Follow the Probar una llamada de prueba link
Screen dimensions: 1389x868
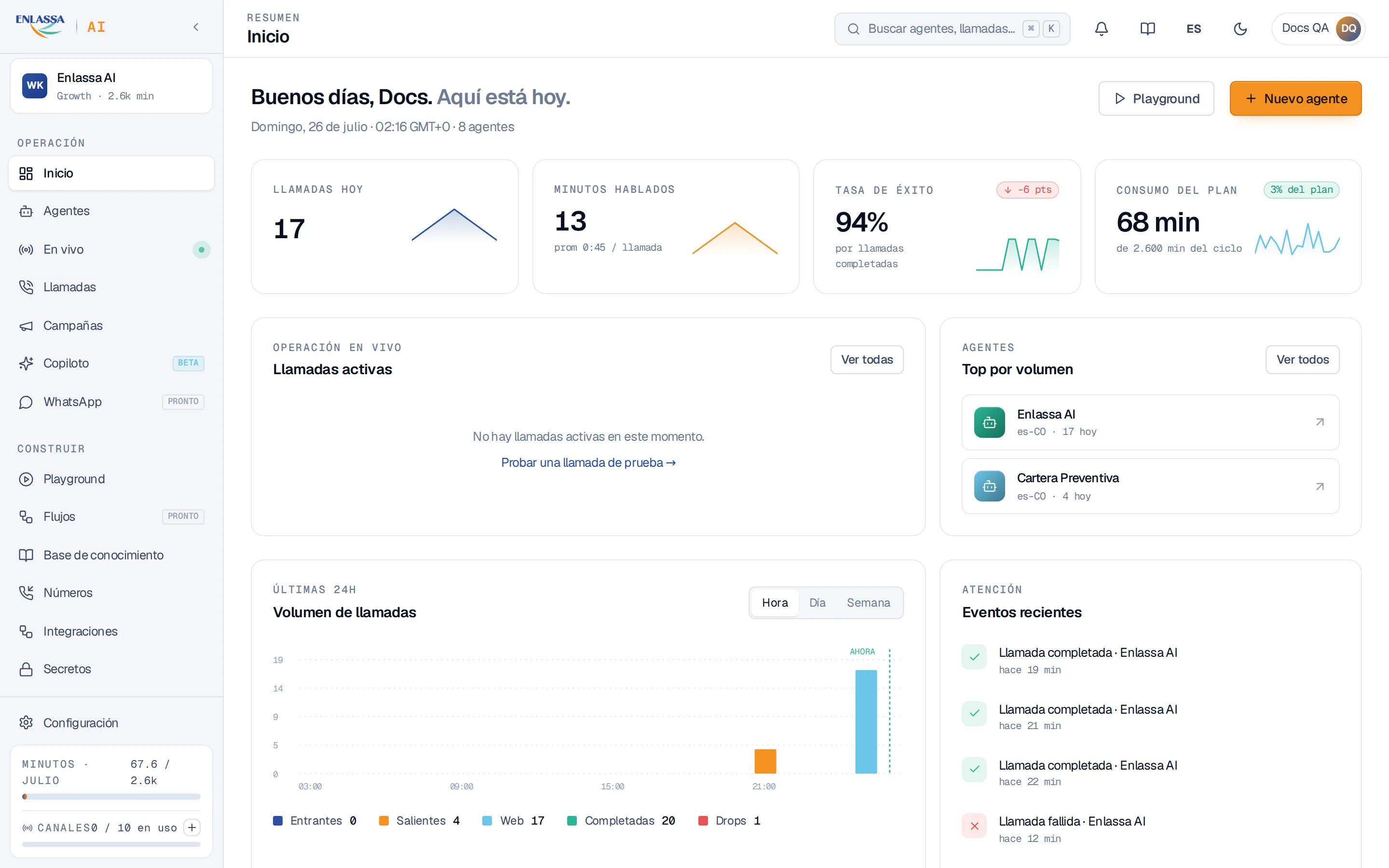pos(588,463)
